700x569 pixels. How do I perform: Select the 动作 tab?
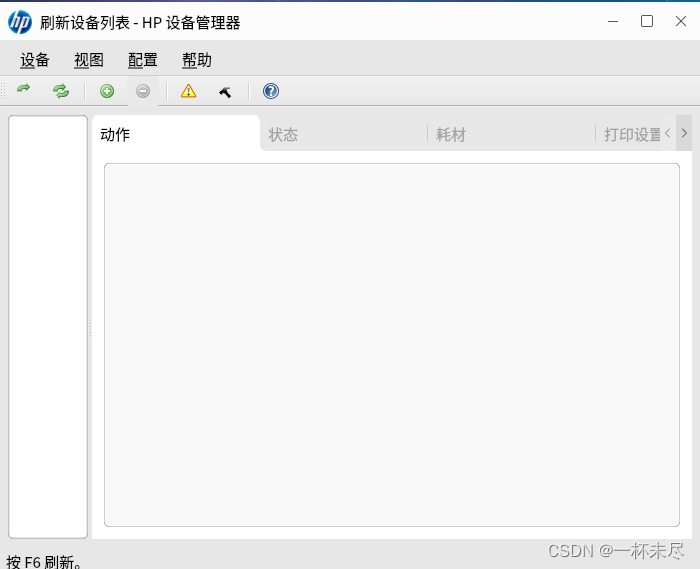coord(176,134)
